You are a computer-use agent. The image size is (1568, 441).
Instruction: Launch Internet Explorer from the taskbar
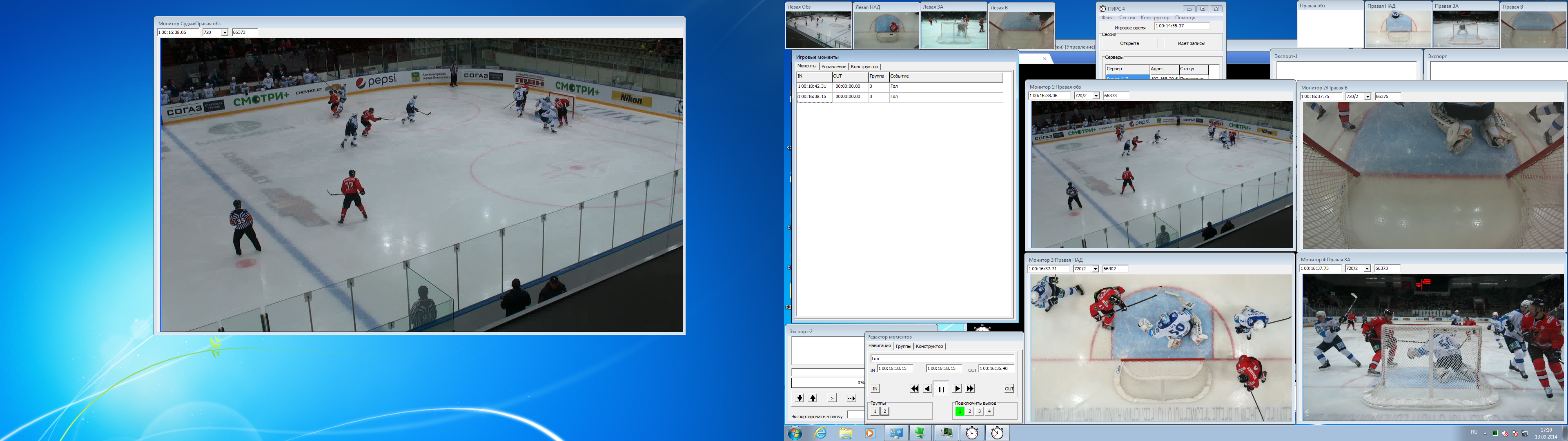pyautogui.click(x=820, y=433)
